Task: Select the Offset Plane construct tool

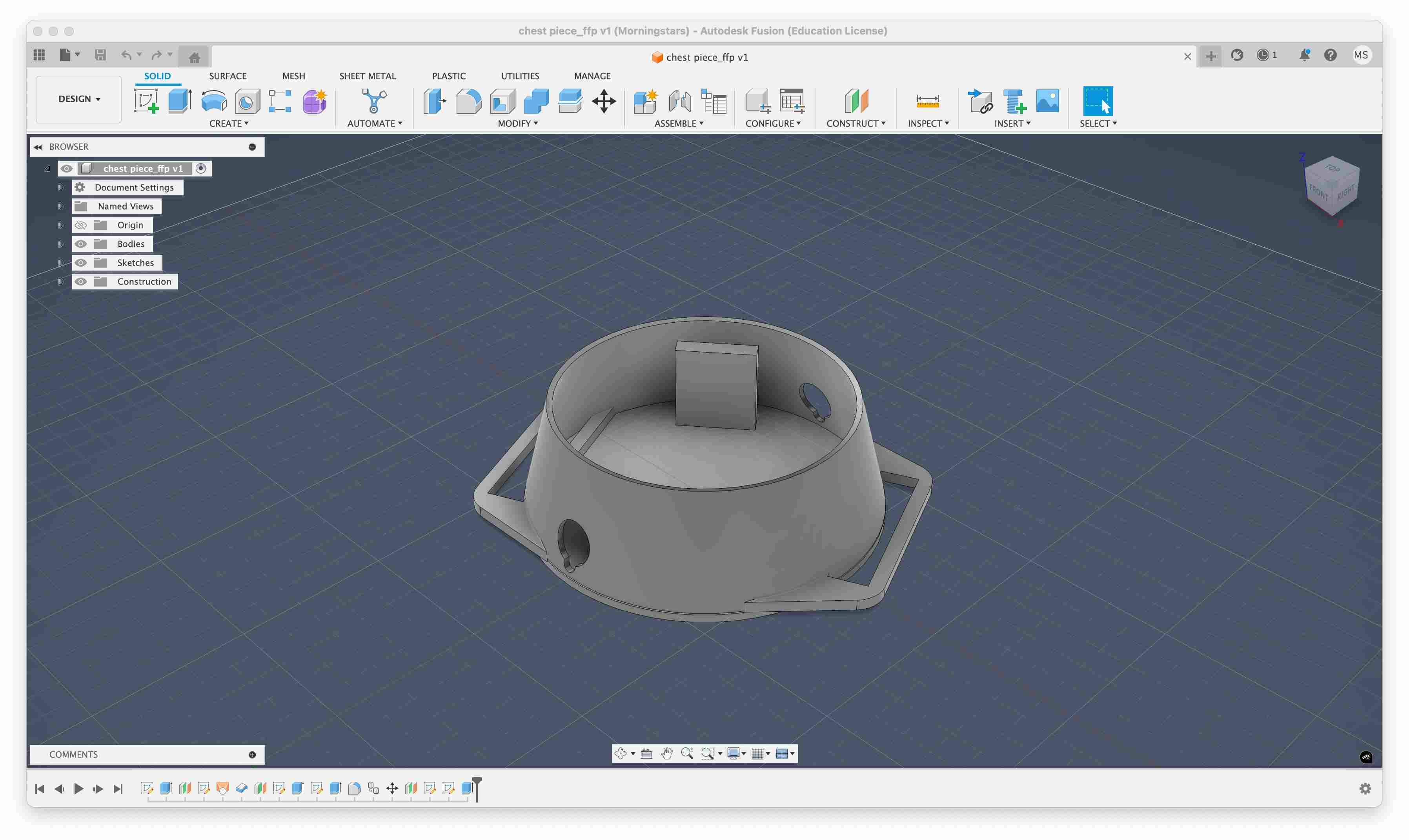Action: tap(856, 101)
